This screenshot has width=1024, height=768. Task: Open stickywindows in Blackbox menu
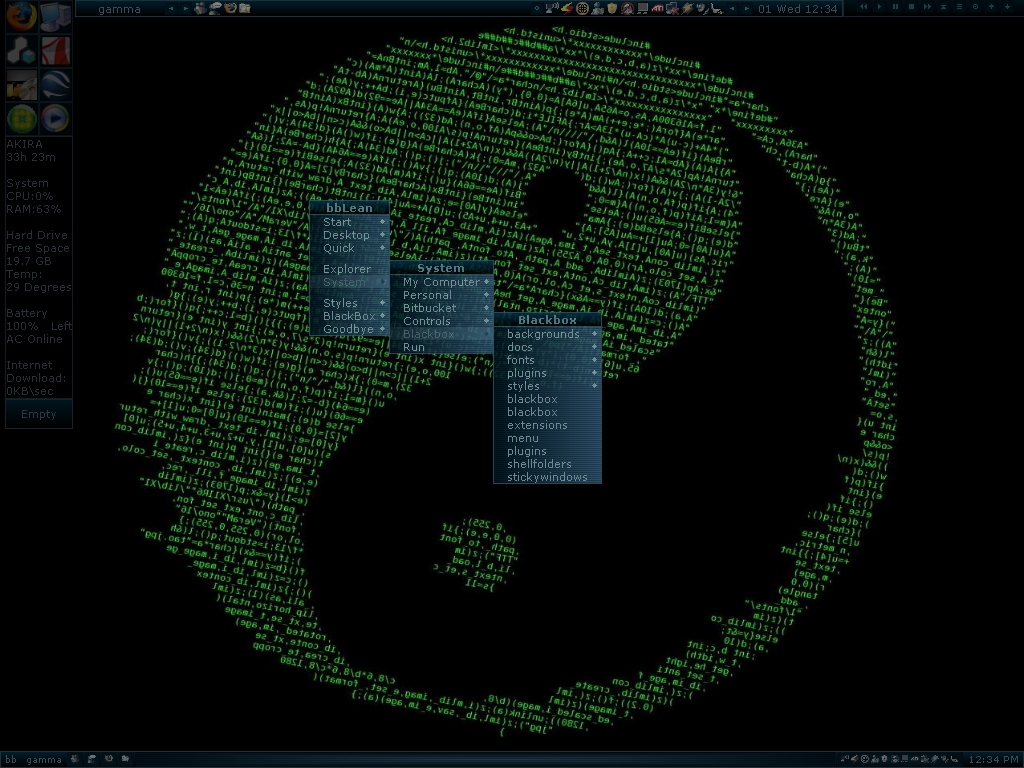[547, 477]
